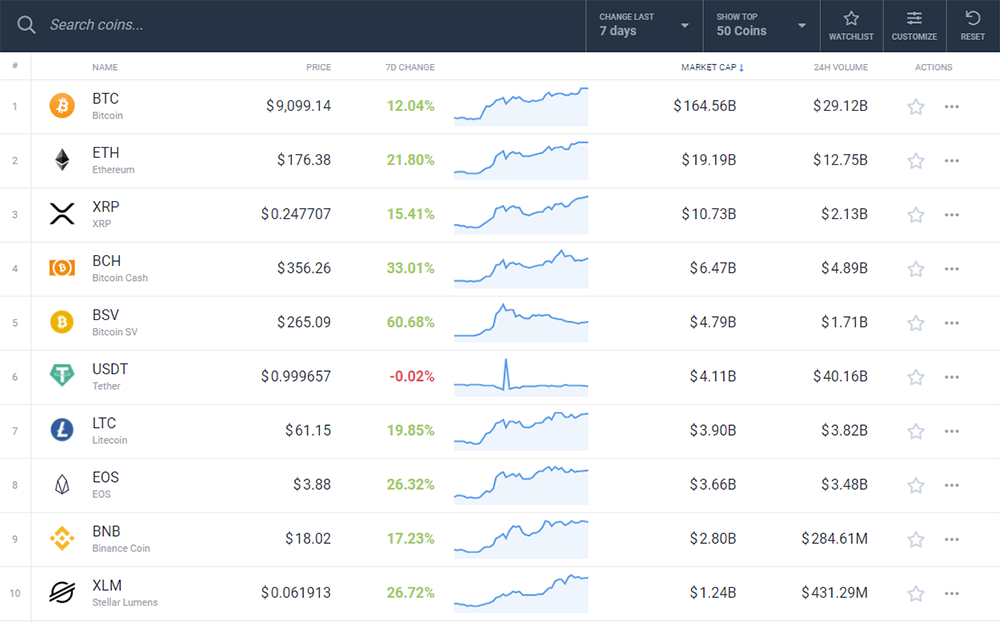Click the Stellar Lumens XLM logo icon
Screen dimensions: 1000x623
point(62,592)
